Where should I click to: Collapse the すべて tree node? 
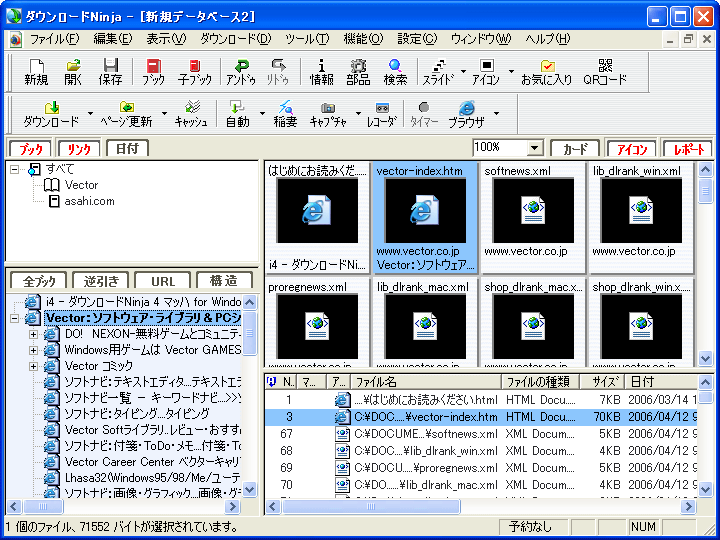tap(15, 169)
